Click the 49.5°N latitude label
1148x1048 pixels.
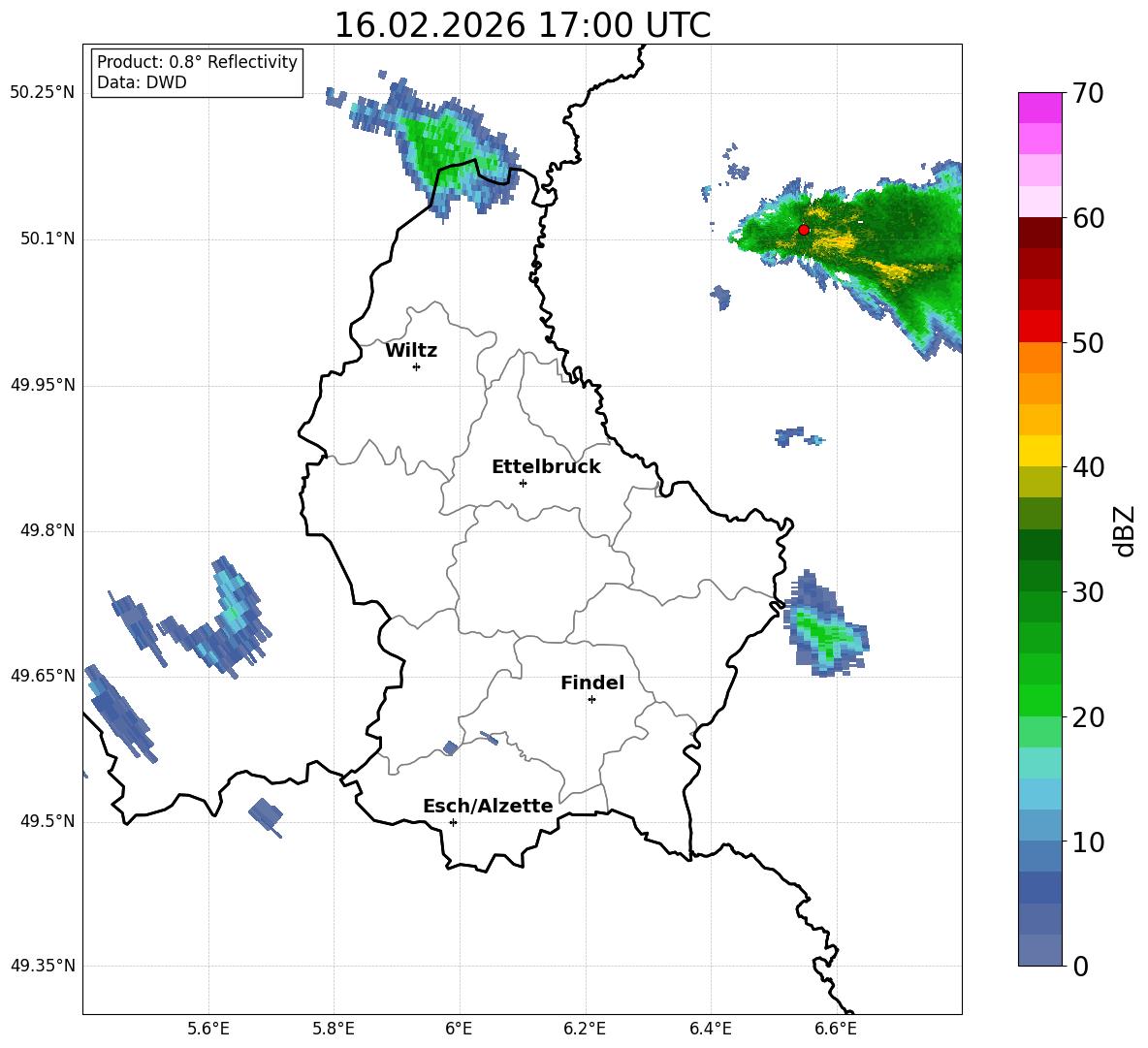(48, 822)
